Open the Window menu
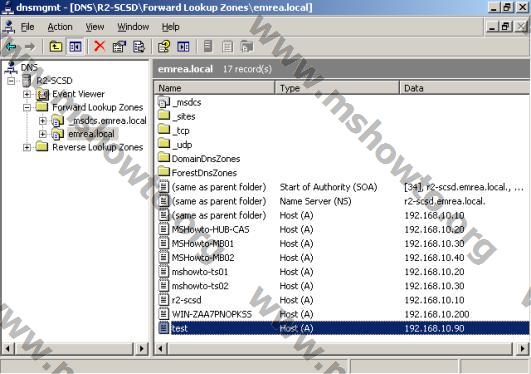 (x=133, y=27)
